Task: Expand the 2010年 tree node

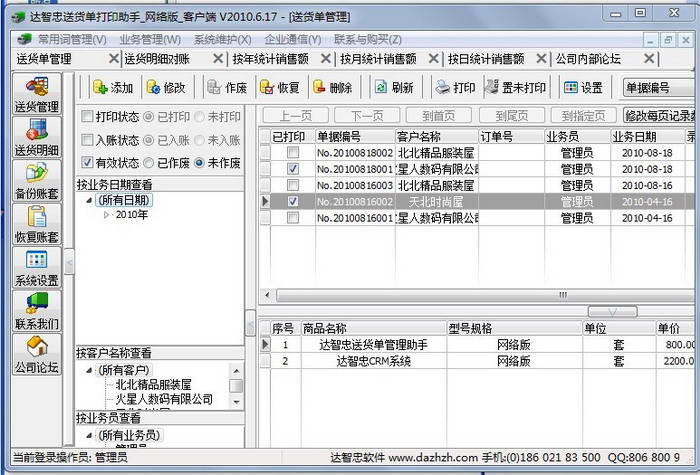Action: [106, 215]
